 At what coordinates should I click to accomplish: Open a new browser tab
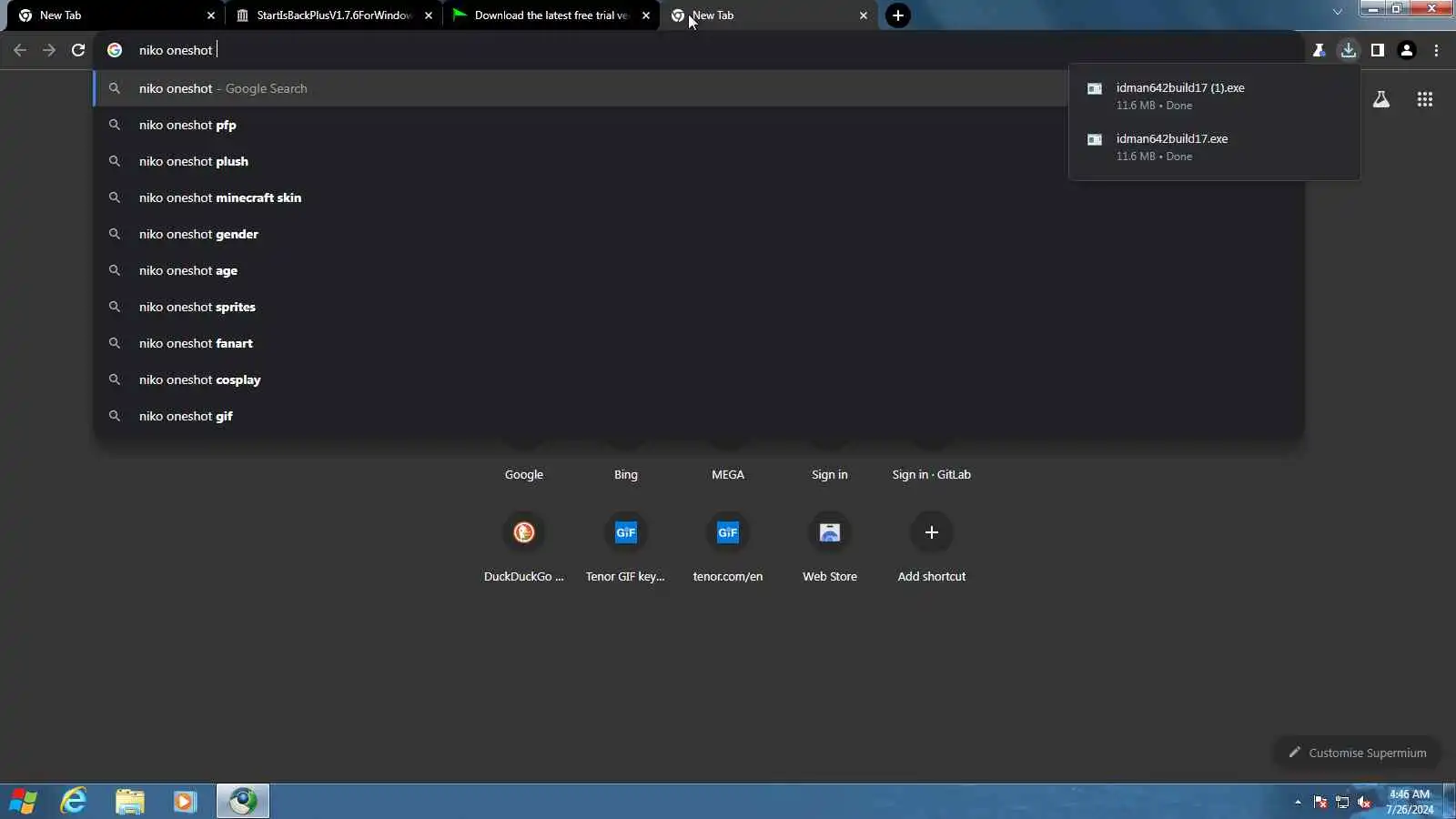pos(898,15)
